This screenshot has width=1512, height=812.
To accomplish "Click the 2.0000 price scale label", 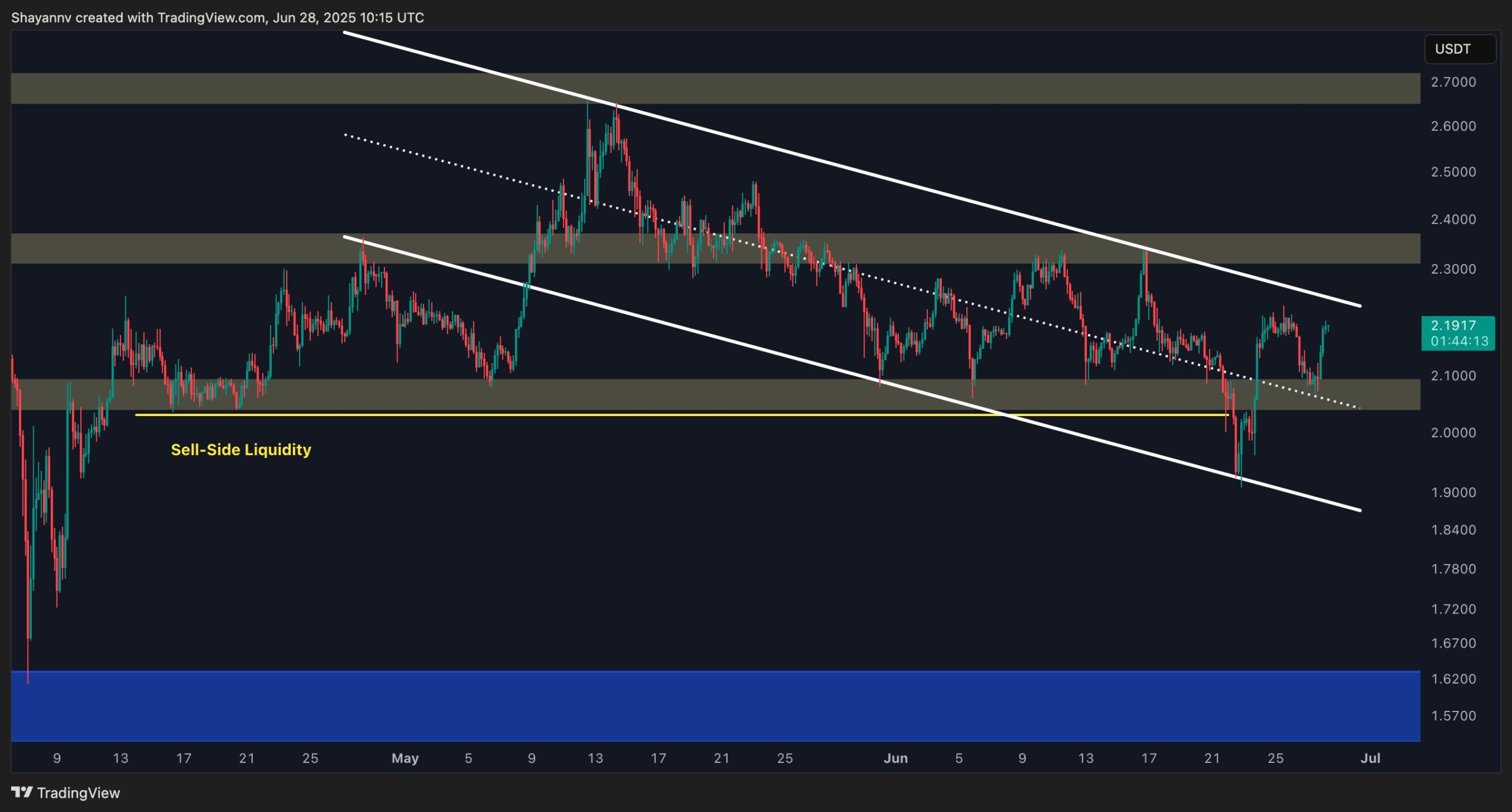I will tap(1453, 433).
